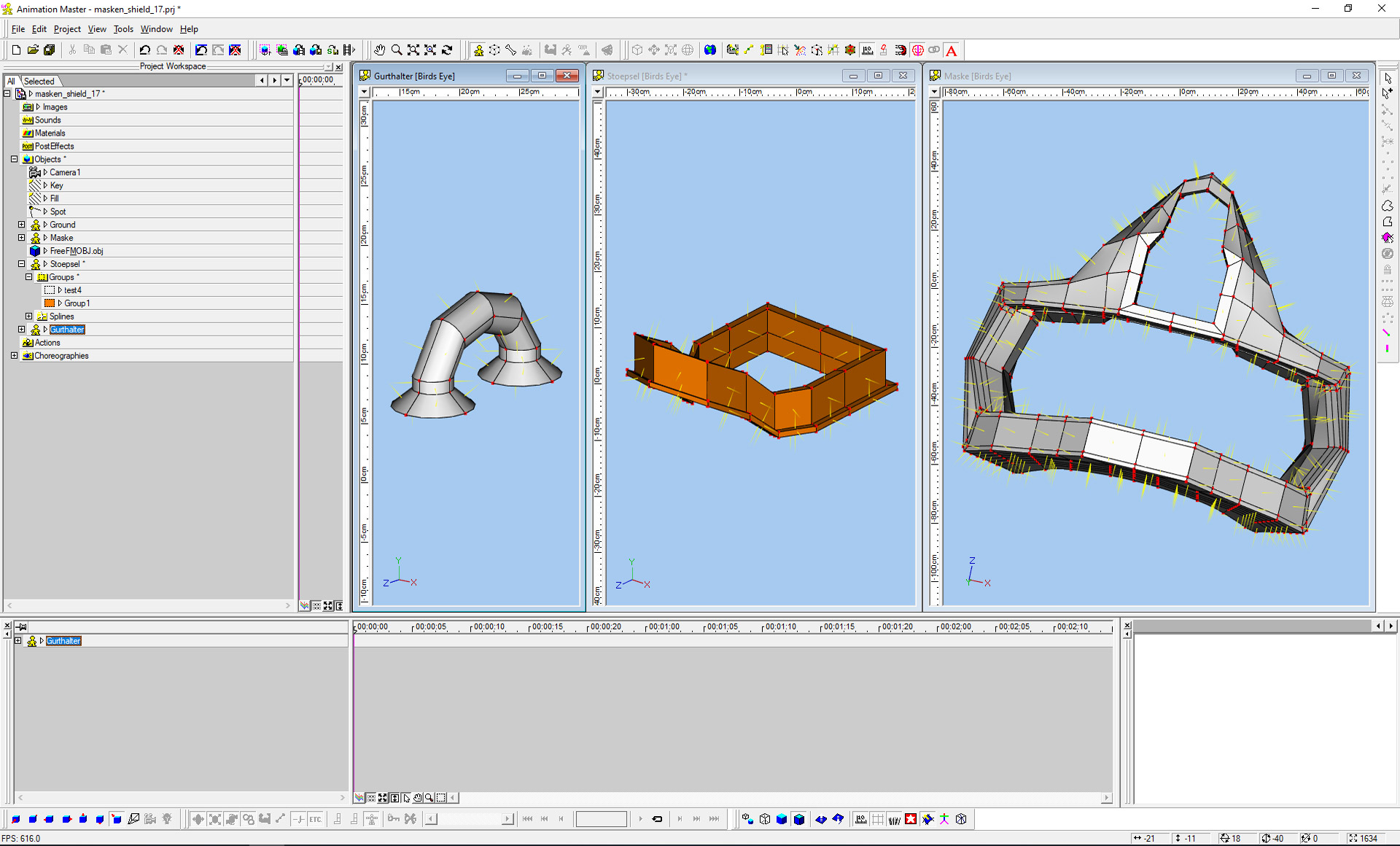Screen dimensions: 1400x846
Task: Click the Turn view tool icon
Action: tap(448, 50)
